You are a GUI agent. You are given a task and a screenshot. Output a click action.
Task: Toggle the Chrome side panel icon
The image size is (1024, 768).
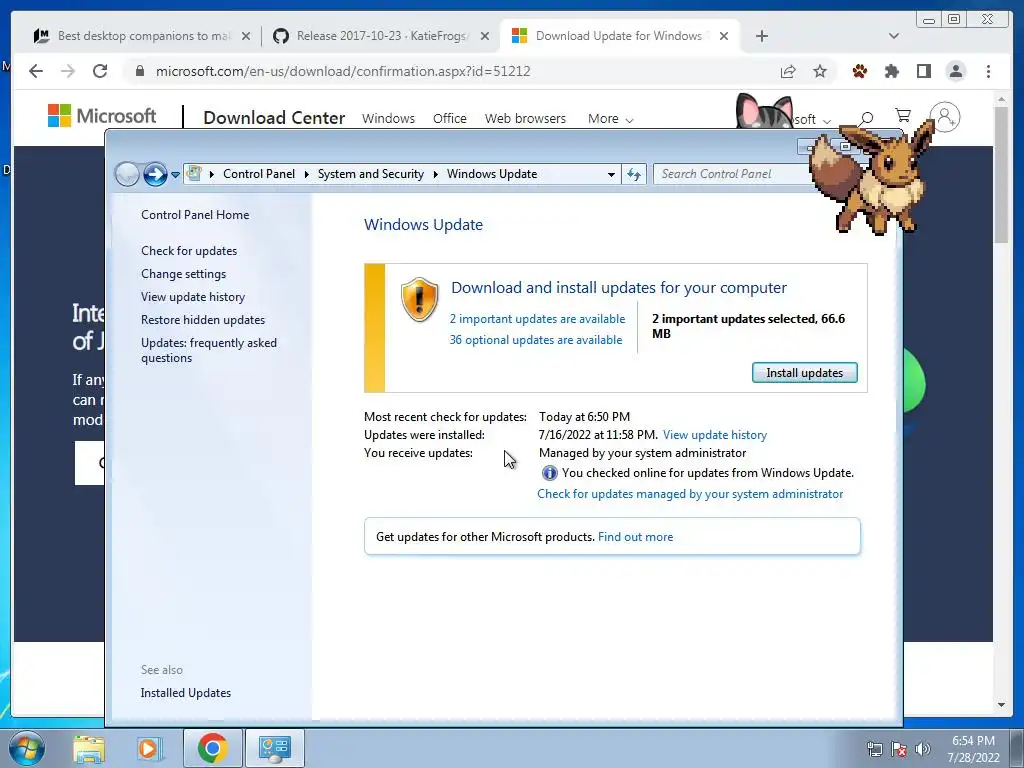click(x=923, y=71)
